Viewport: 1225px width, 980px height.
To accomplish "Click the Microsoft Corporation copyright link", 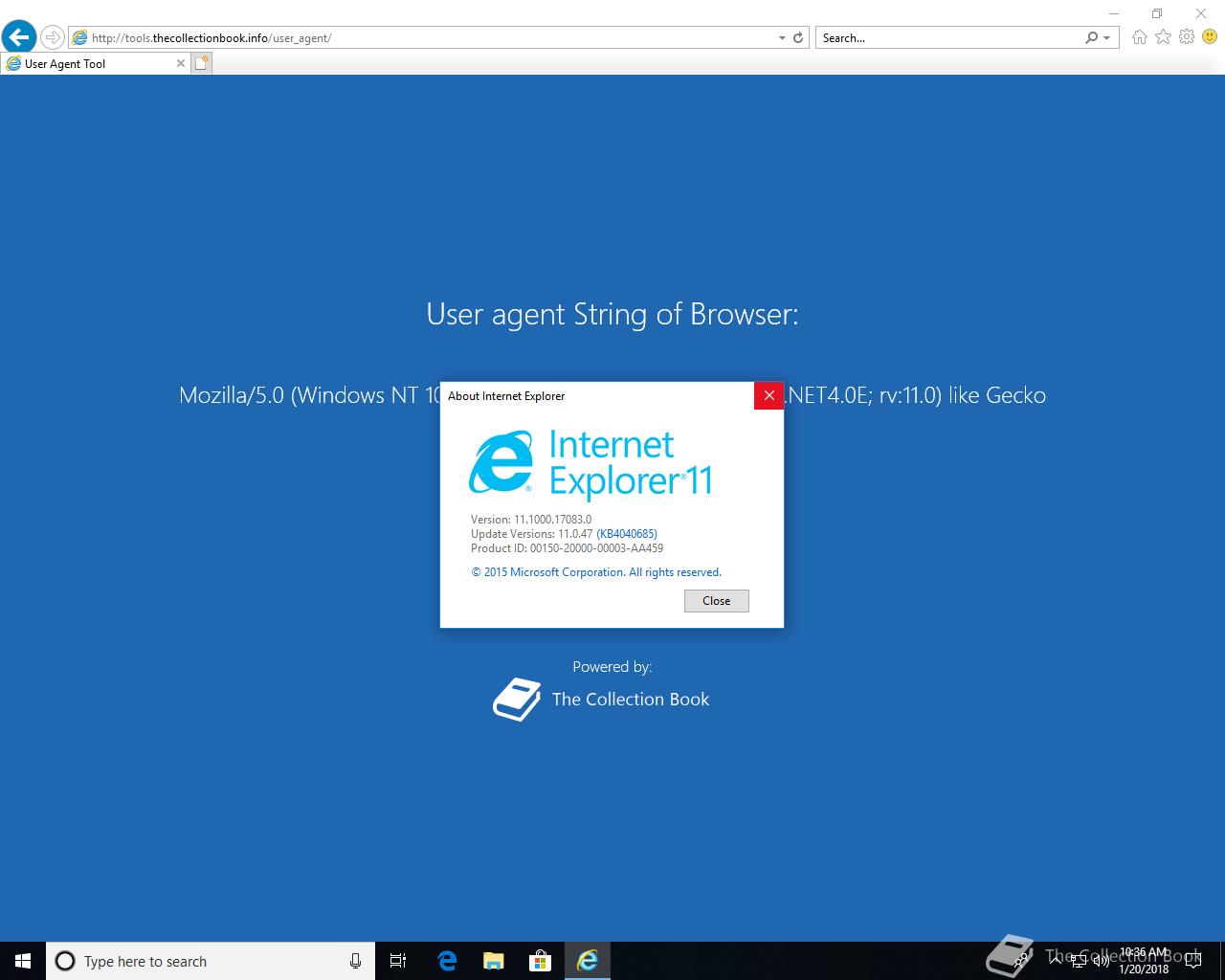I will pos(596,572).
